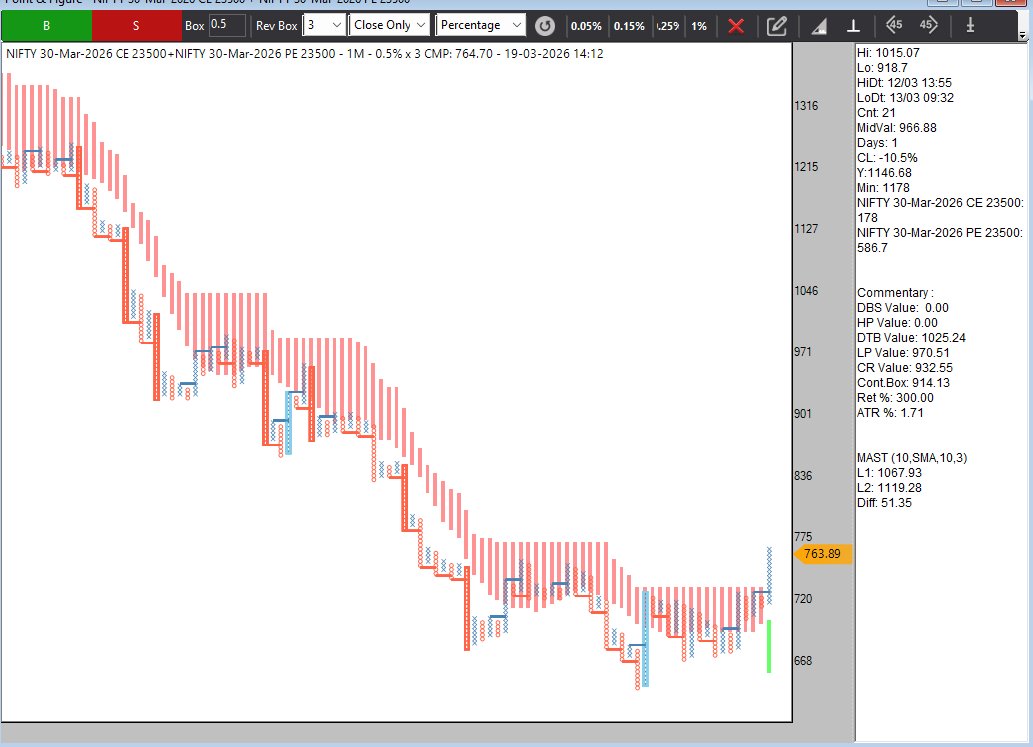Select the perpendicular line tool icon
The width and height of the screenshot is (1033, 747).
tap(853, 26)
